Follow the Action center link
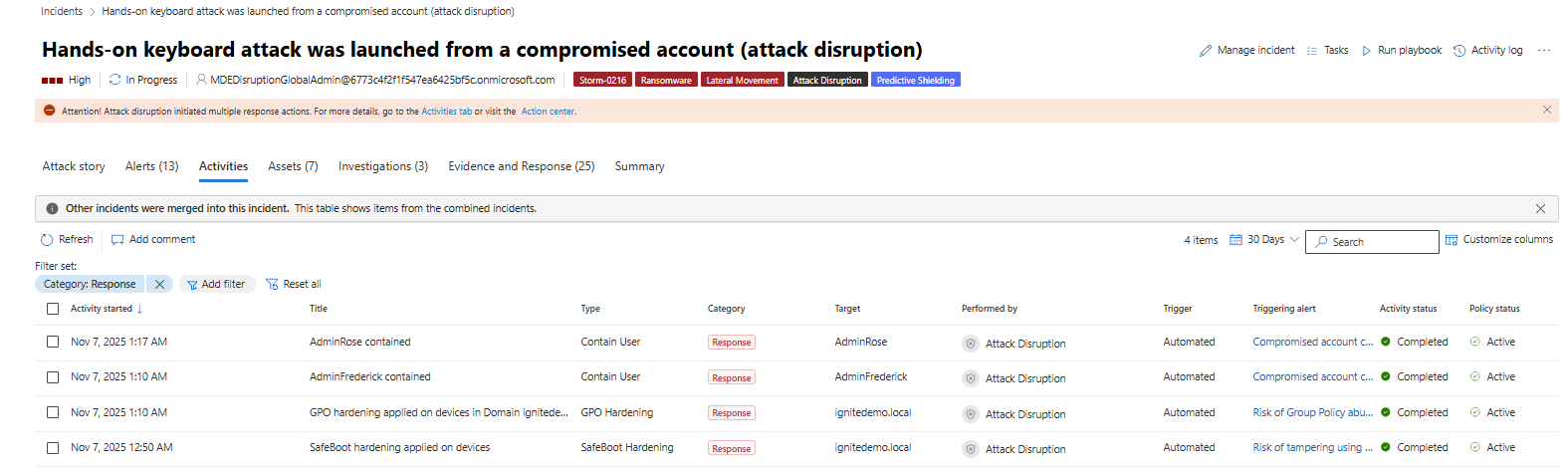The width and height of the screenshot is (1568, 474). [x=548, y=112]
